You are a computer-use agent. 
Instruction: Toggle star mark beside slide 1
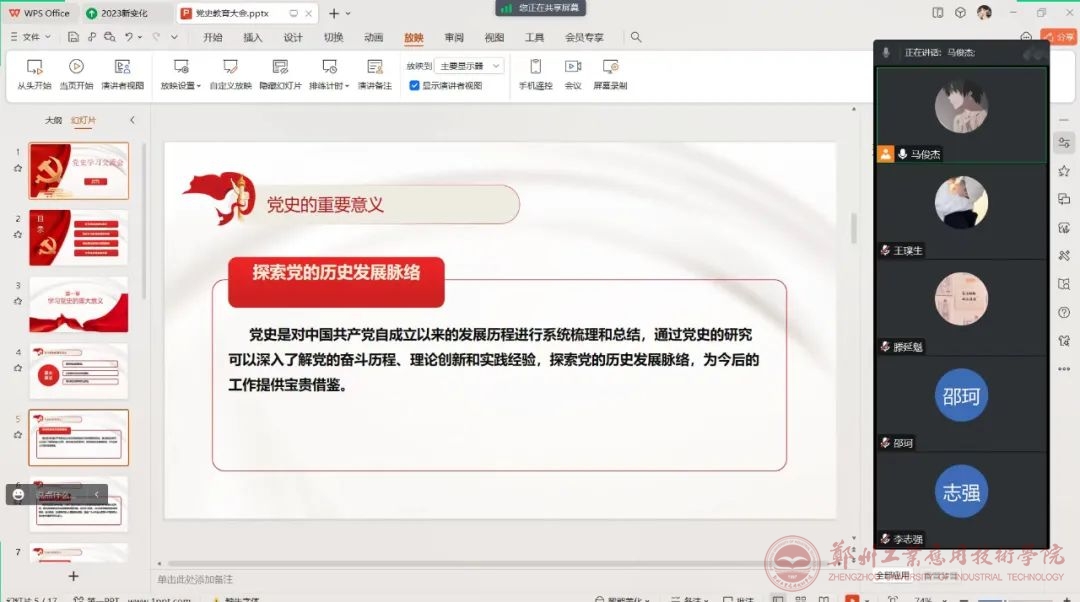(17, 169)
